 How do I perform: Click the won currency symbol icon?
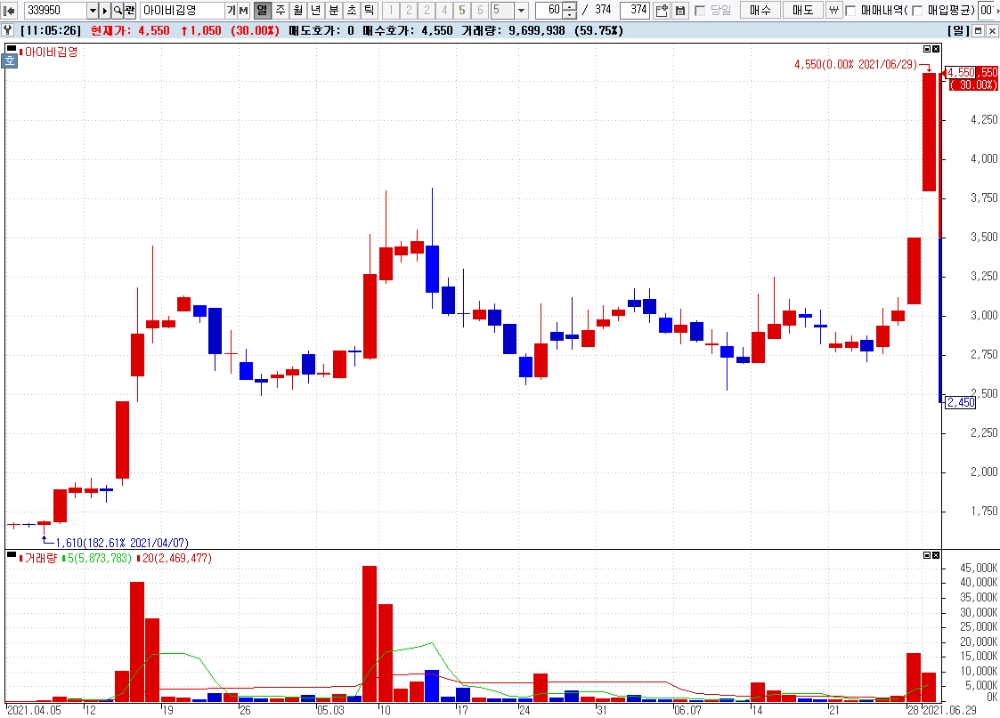tap(834, 10)
